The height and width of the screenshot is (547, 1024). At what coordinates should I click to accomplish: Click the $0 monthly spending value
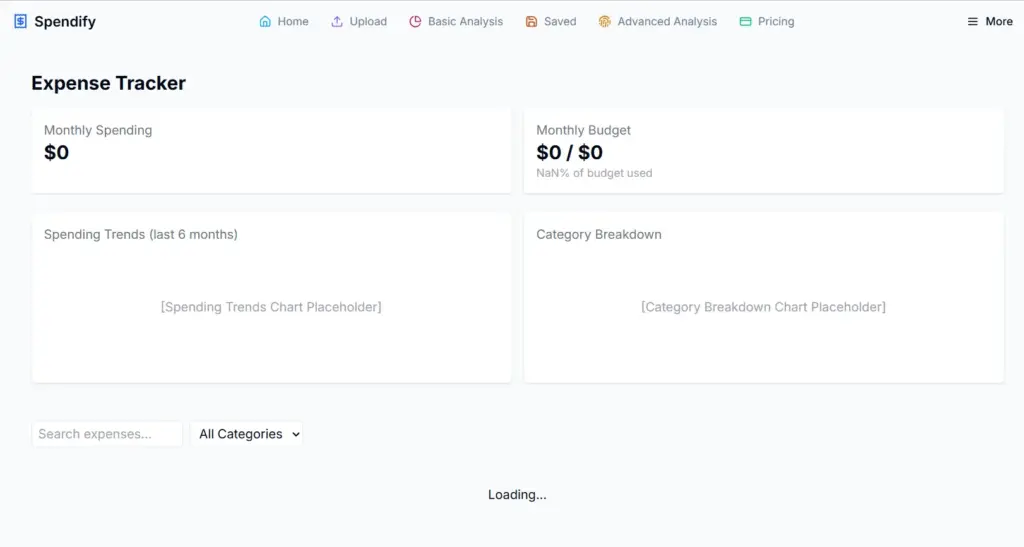tap(56, 152)
